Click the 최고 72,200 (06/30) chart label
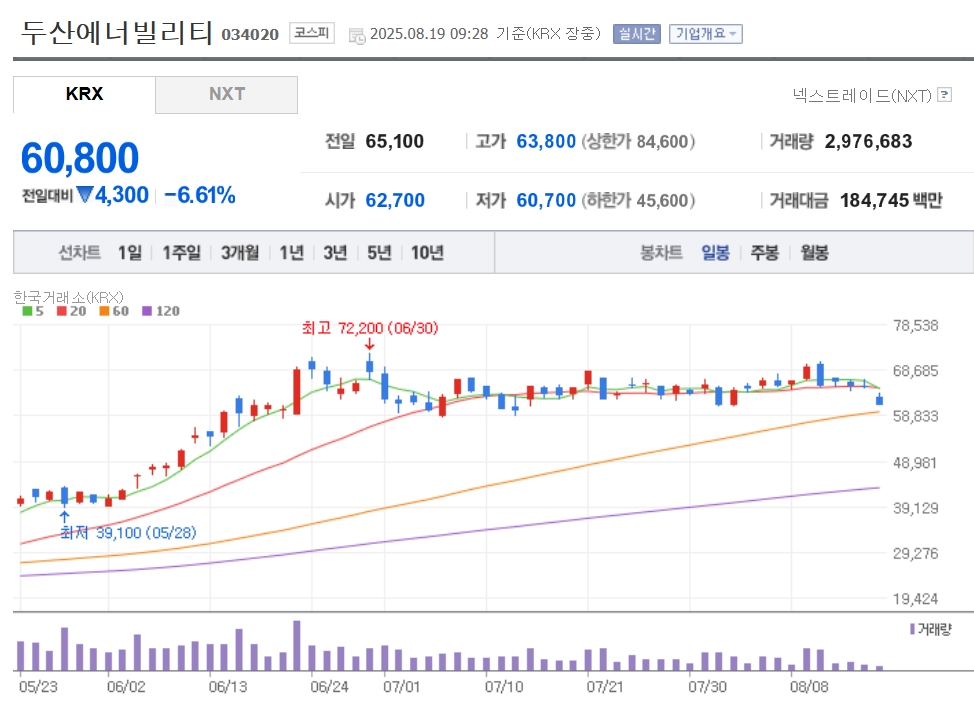Screen dimensions: 974x711 click(370, 328)
